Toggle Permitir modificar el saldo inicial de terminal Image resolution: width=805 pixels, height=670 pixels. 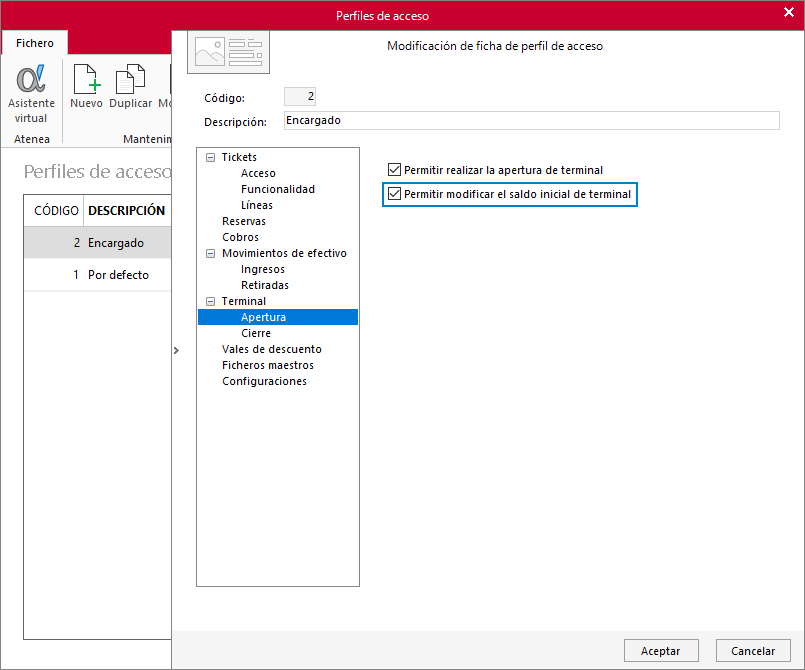point(394,194)
